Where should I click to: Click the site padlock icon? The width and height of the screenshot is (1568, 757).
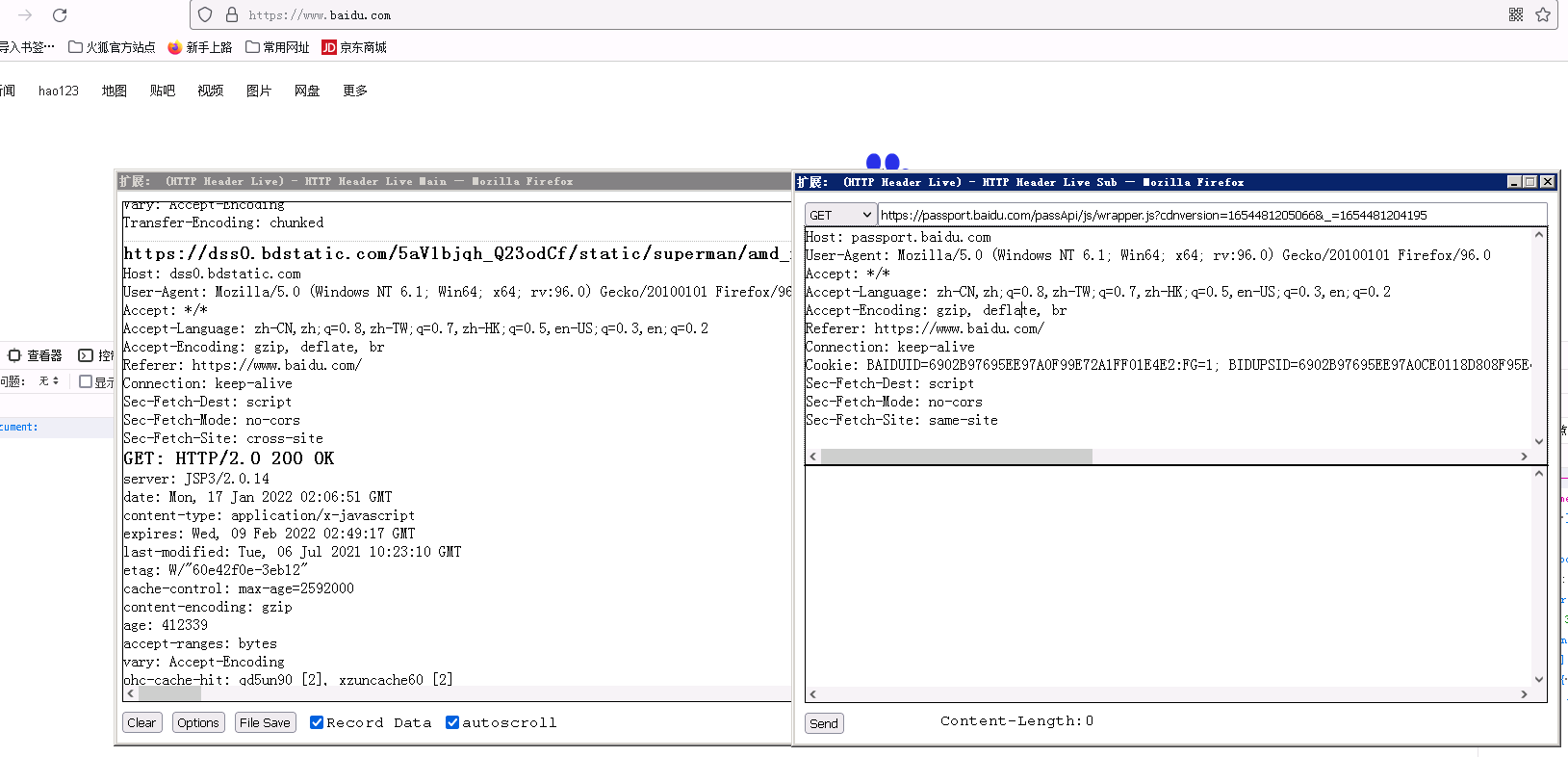click(231, 15)
